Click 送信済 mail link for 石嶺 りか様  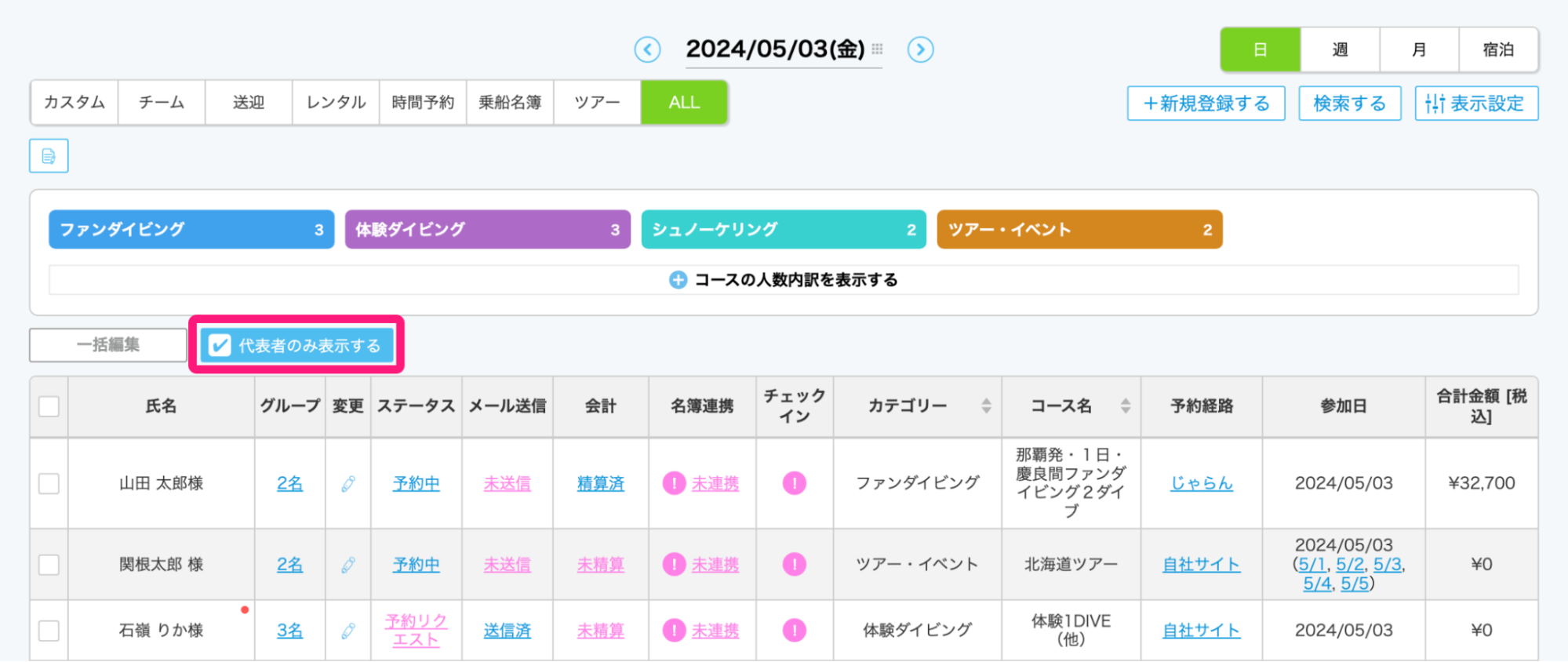[507, 631]
